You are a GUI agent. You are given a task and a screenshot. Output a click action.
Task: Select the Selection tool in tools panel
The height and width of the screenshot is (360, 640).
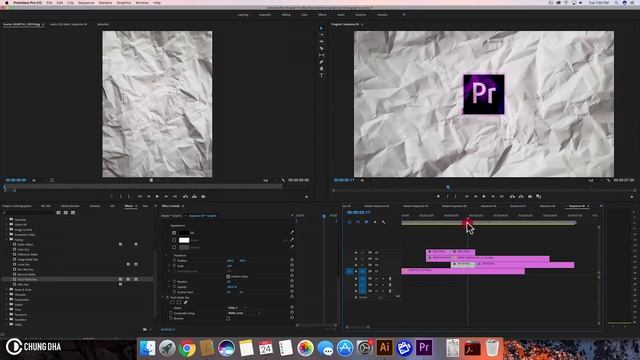click(322, 28)
